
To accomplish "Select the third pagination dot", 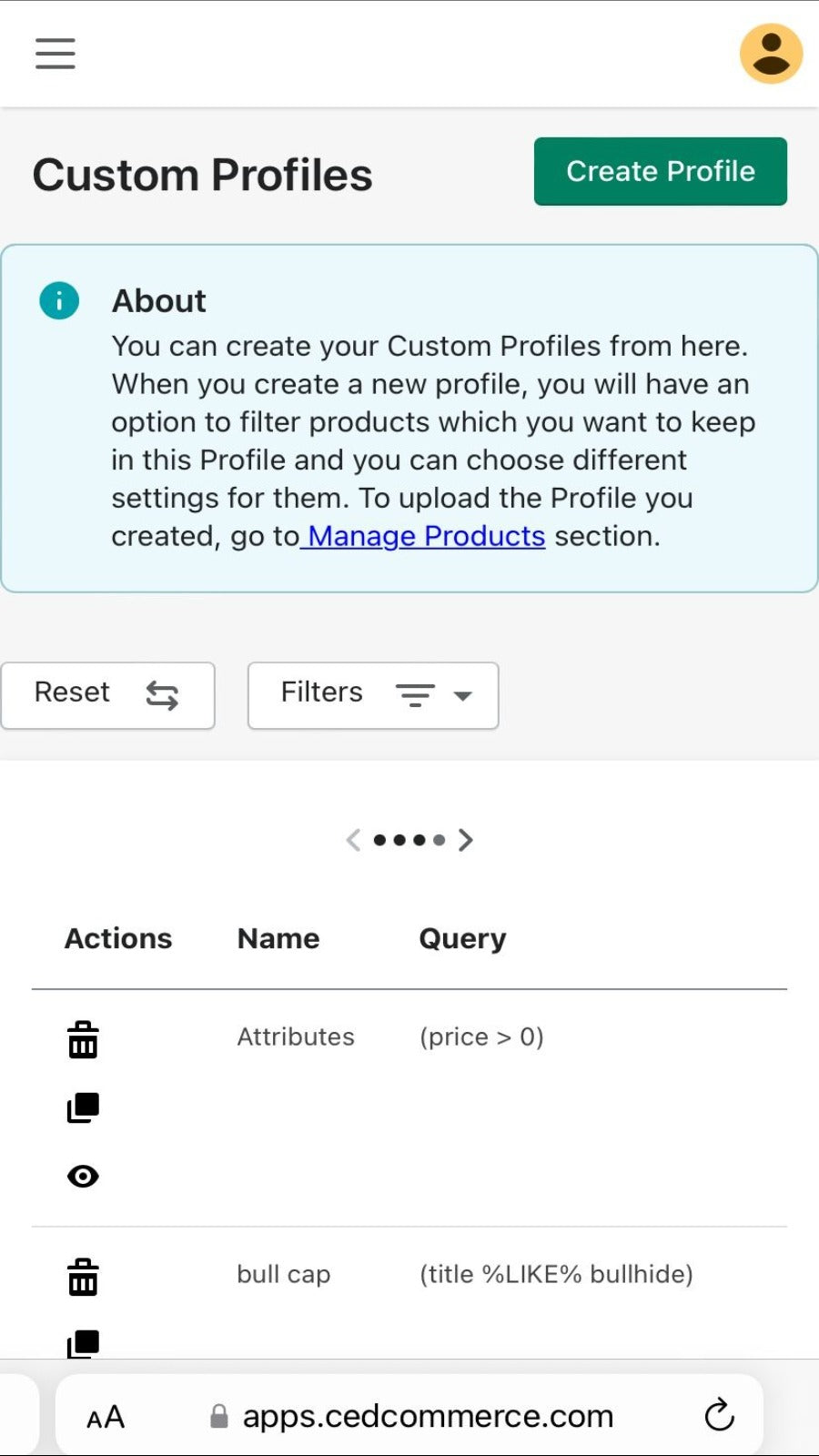I will click(x=419, y=839).
